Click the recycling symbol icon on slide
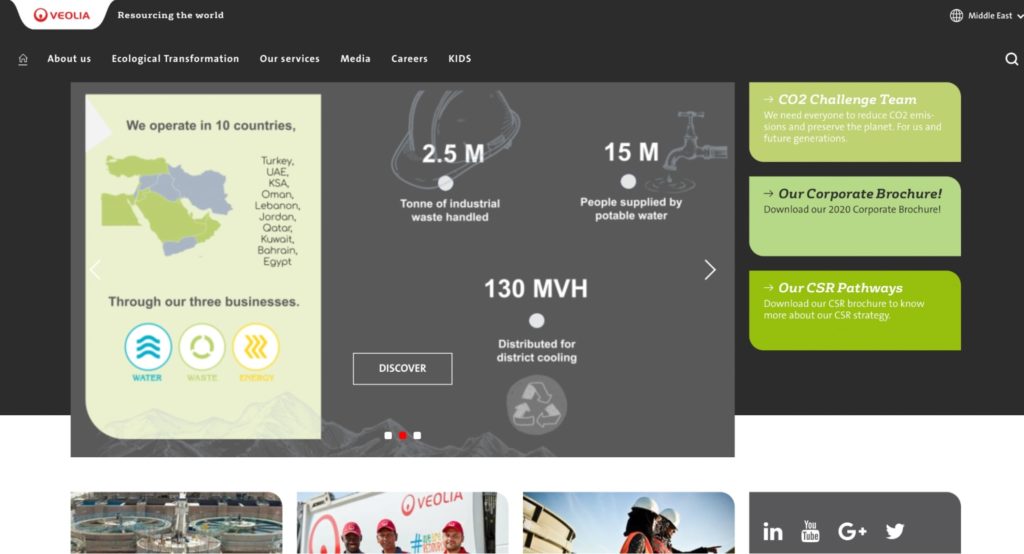1024x554 pixels. (x=537, y=405)
